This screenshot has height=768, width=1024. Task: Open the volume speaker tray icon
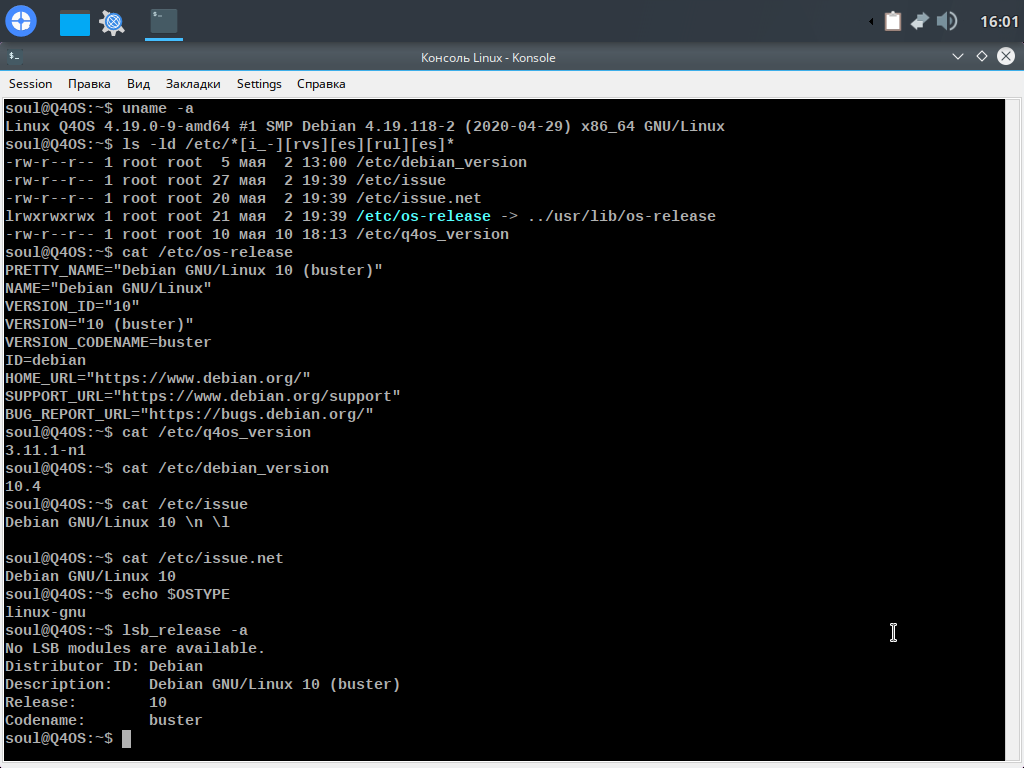[947, 22]
